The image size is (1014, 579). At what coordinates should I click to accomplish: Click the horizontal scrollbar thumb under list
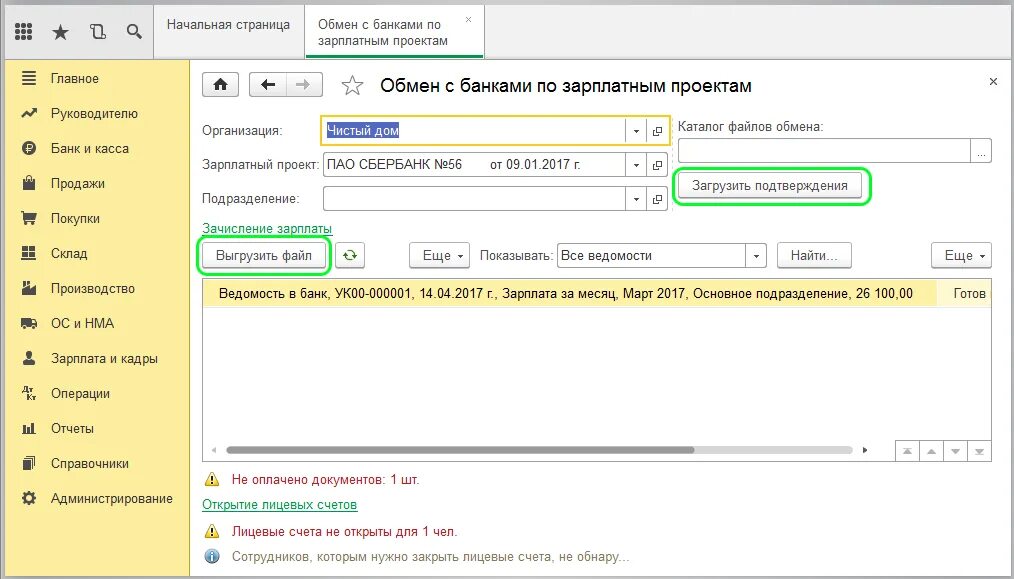[460, 450]
